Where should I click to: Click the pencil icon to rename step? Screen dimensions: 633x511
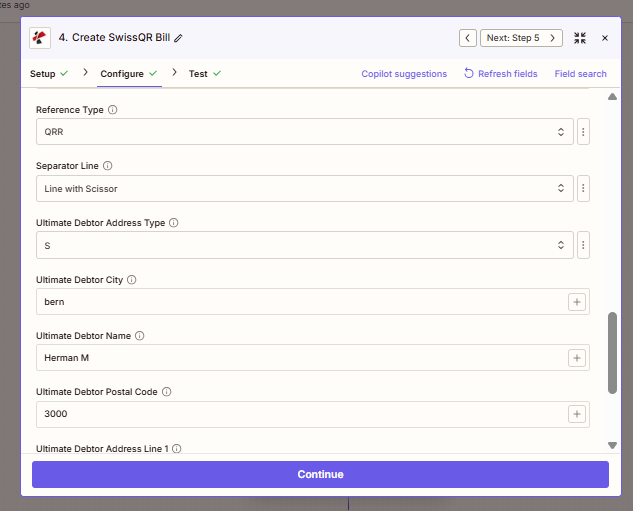[x=179, y=38]
